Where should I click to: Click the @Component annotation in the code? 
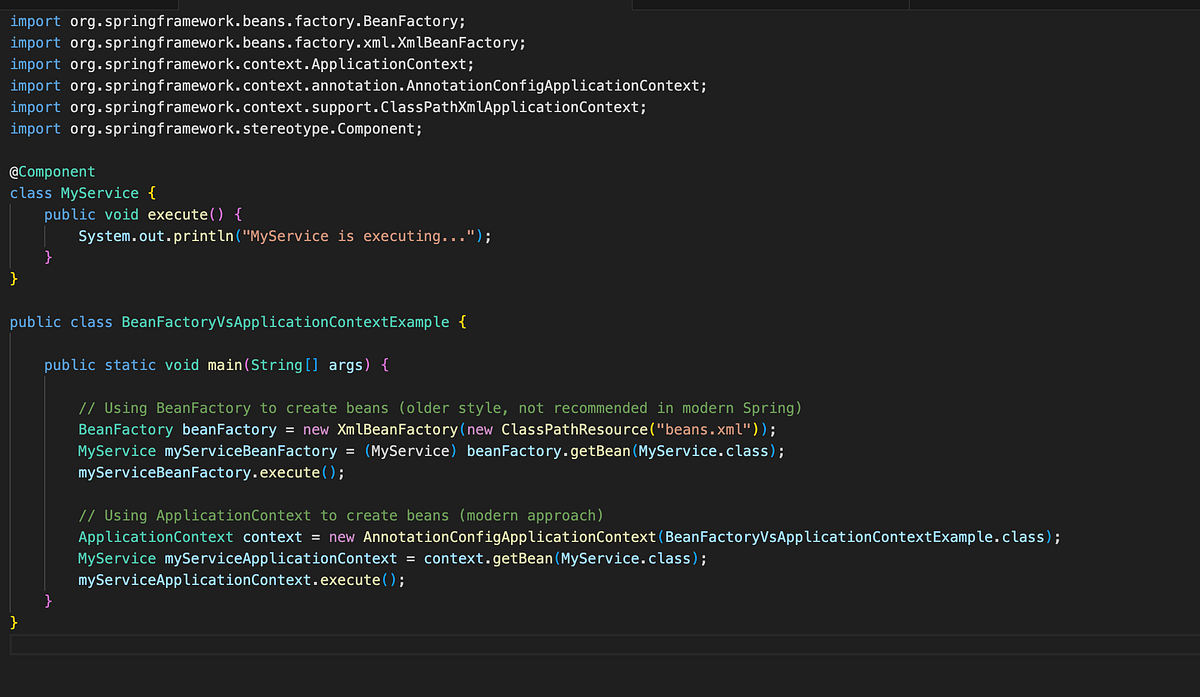point(52,171)
